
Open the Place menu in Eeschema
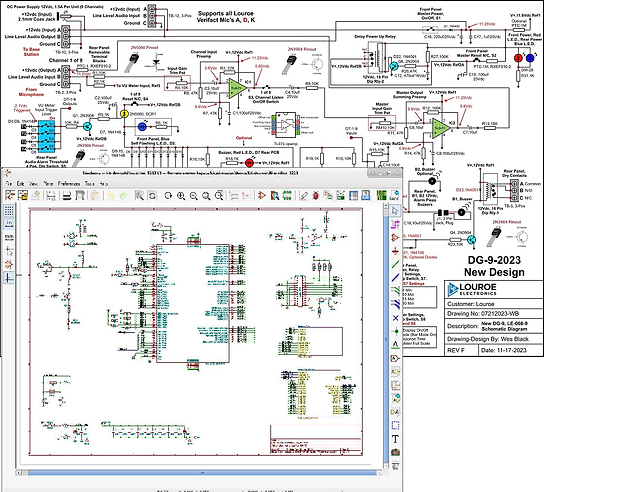click(x=48, y=184)
